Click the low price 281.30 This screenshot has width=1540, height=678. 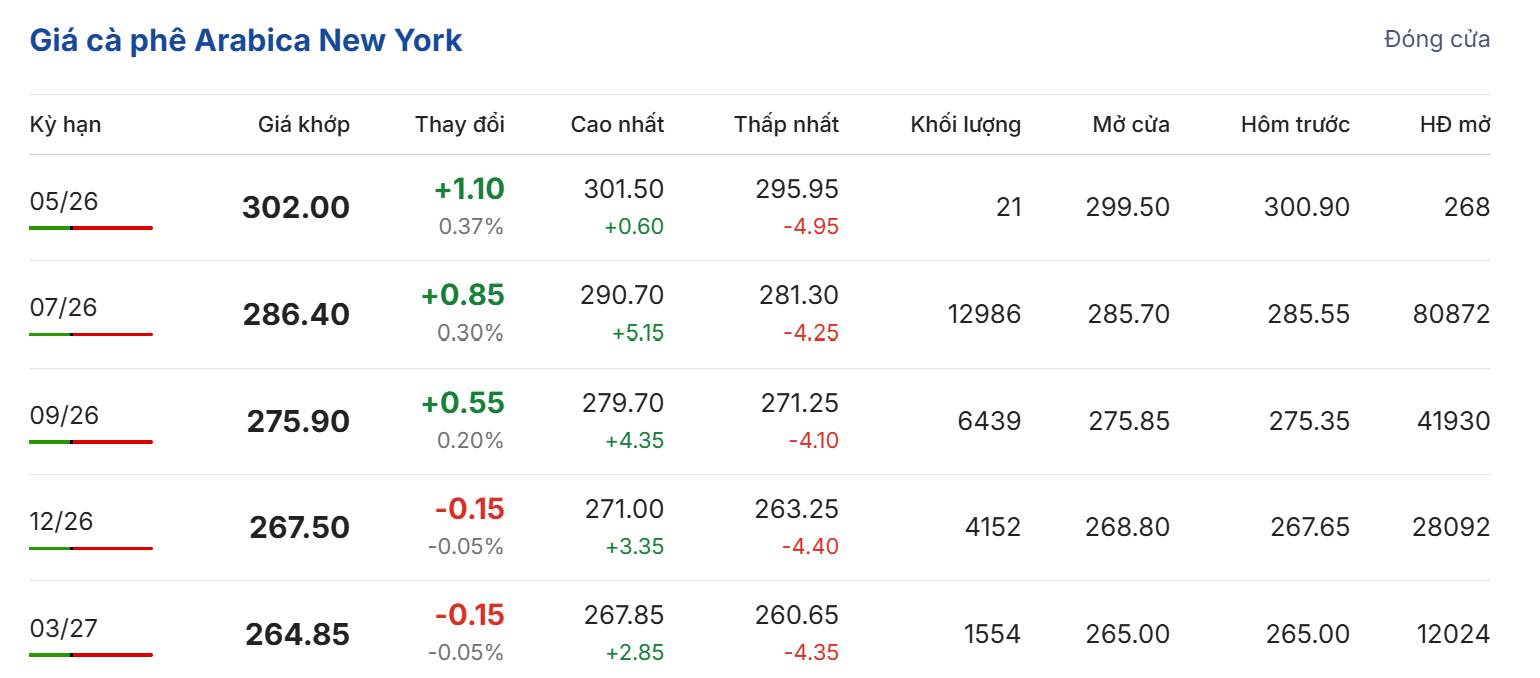point(797,295)
